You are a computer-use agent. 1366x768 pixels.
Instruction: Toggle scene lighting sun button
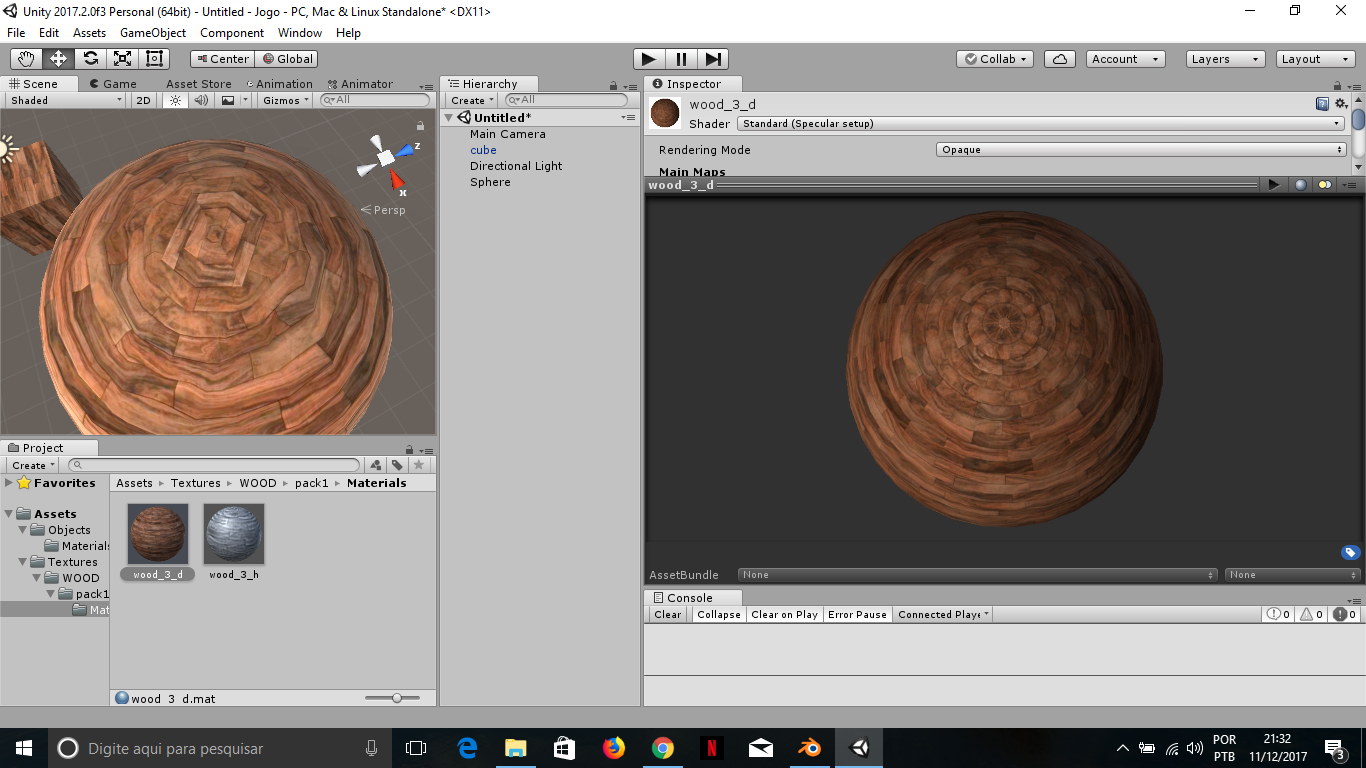176,100
